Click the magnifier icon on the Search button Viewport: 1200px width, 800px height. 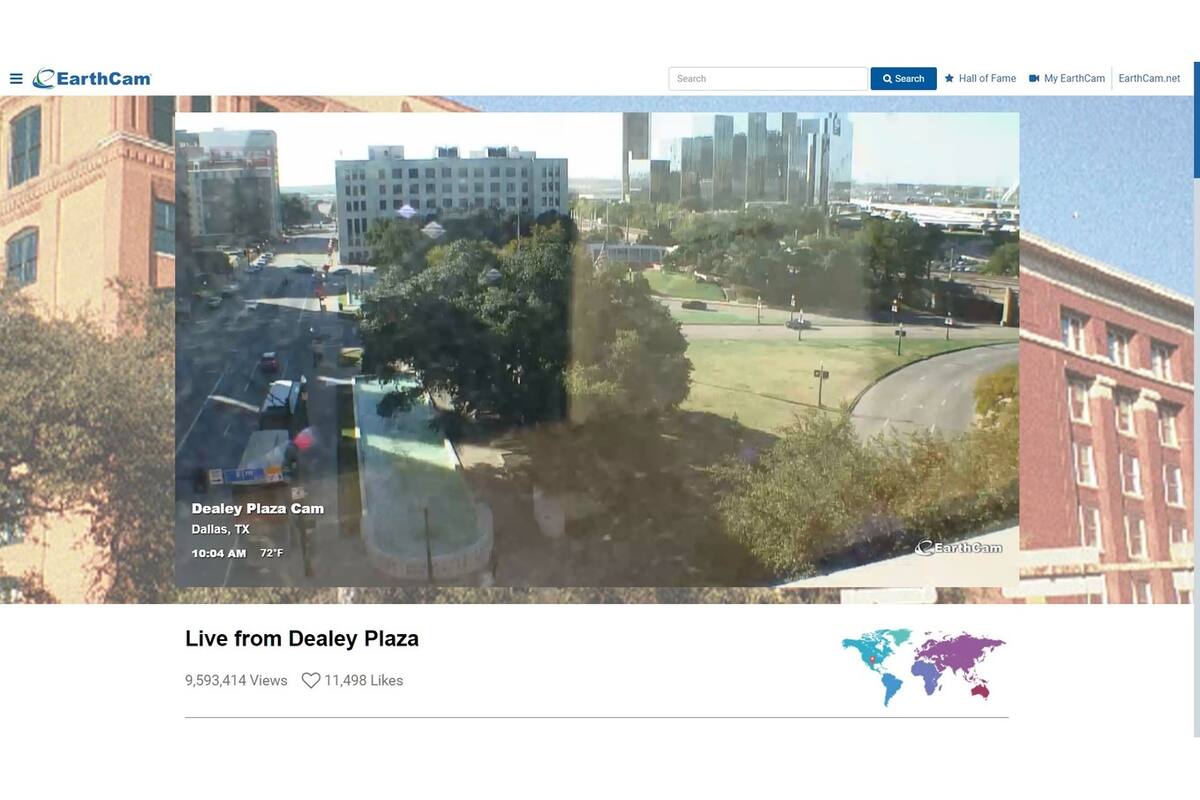click(x=888, y=78)
